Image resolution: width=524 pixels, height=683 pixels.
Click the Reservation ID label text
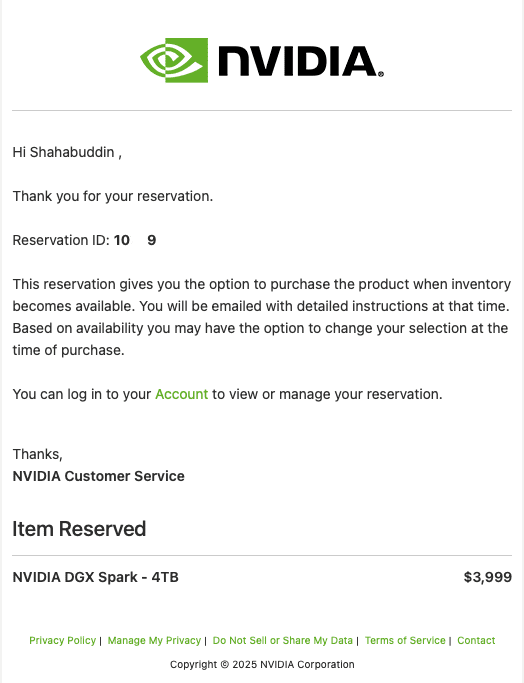pyautogui.click(x=61, y=240)
